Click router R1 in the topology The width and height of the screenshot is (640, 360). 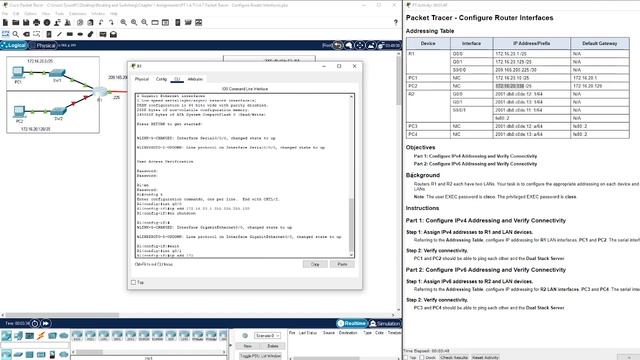pyautogui.click(x=100, y=91)
